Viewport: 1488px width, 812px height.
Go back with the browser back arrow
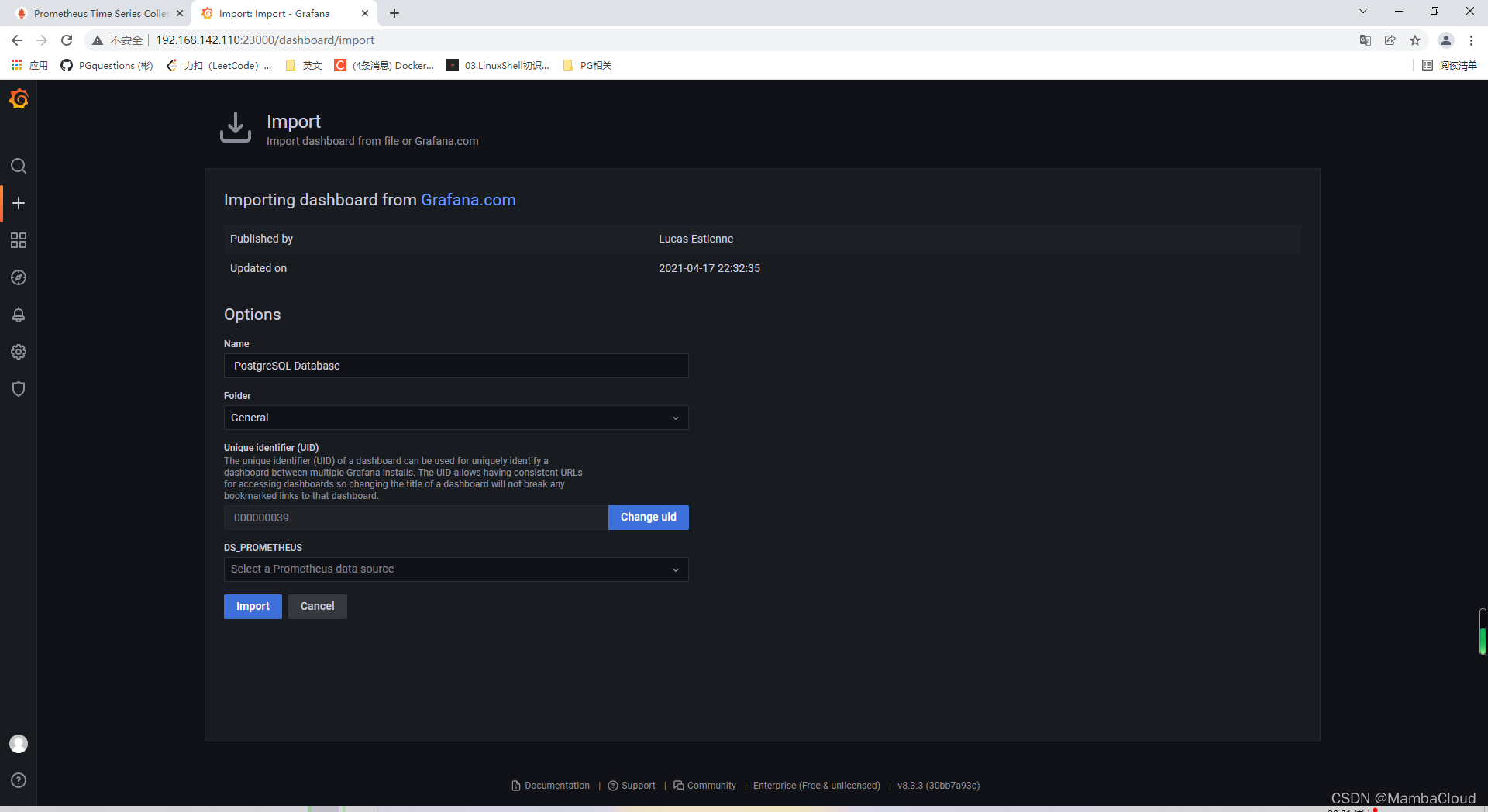coord(17,40)
